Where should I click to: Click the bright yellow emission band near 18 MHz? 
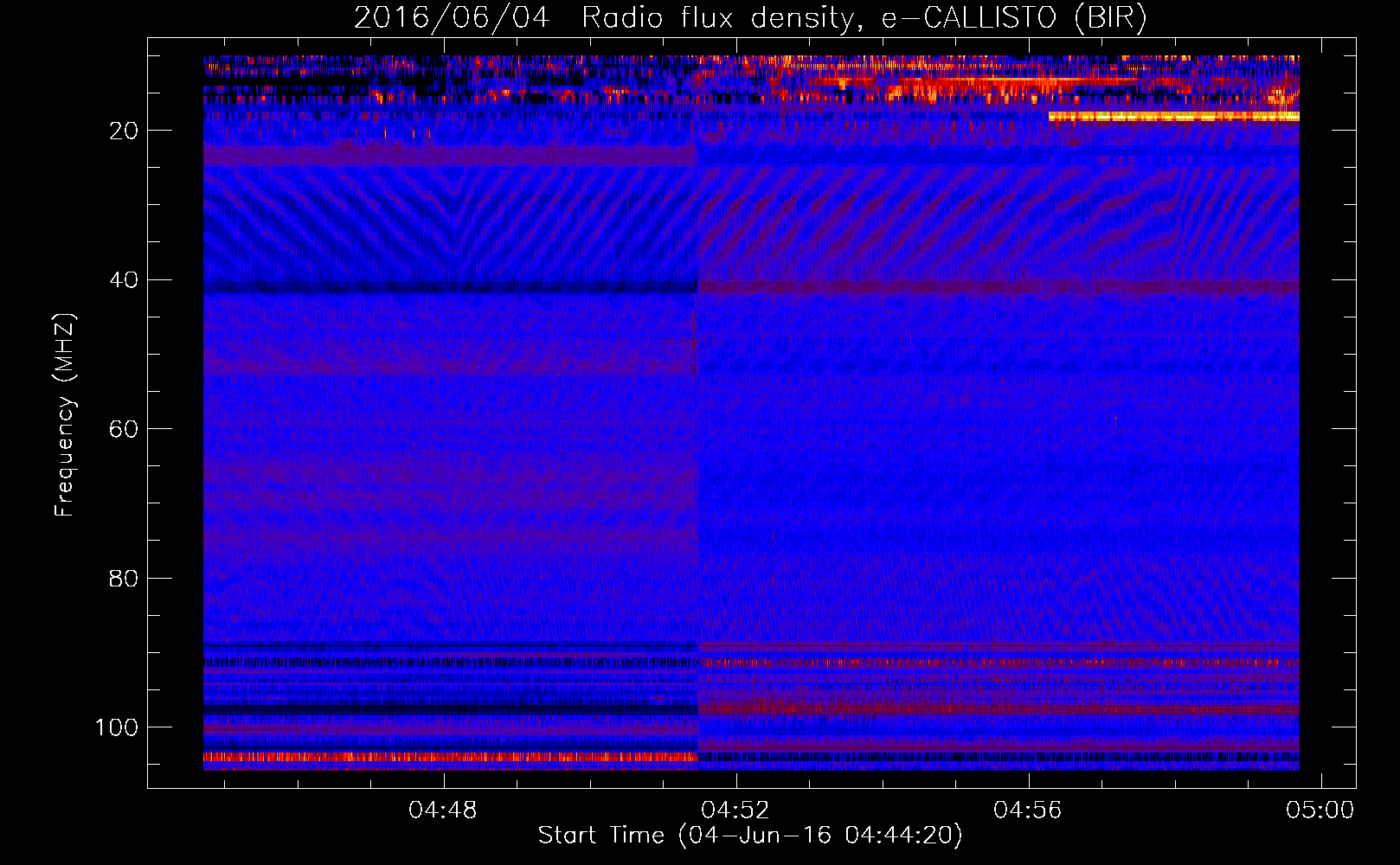click(x=1173, y=116)
